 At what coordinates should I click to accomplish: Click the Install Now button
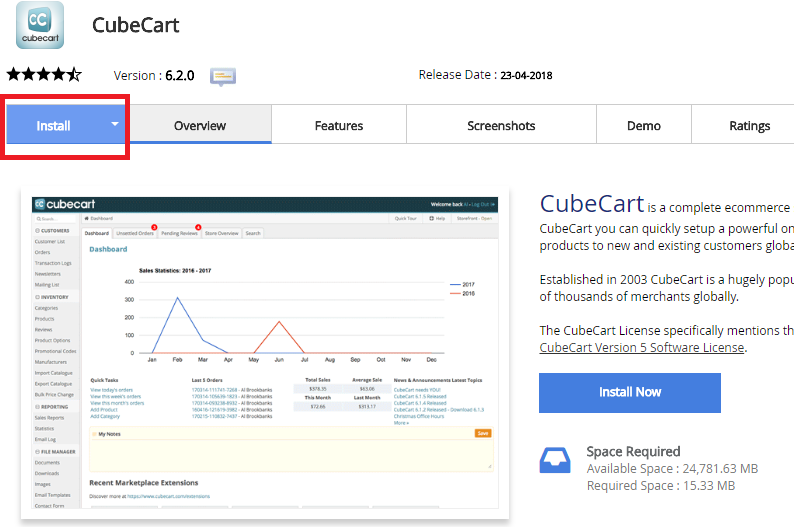click(x=629, y=392)
